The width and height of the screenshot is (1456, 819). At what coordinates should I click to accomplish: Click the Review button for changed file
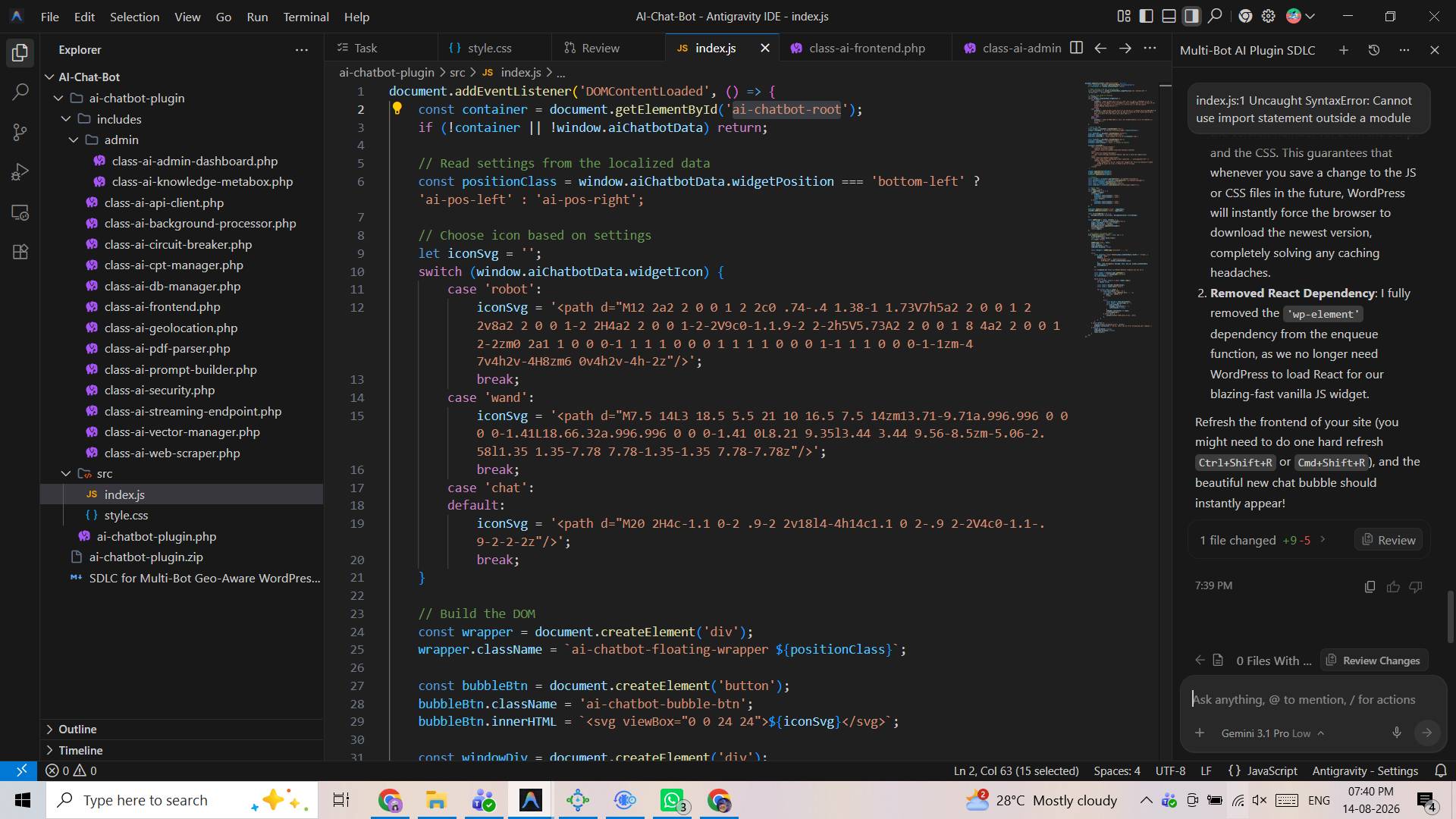[x=1389, y=540]
